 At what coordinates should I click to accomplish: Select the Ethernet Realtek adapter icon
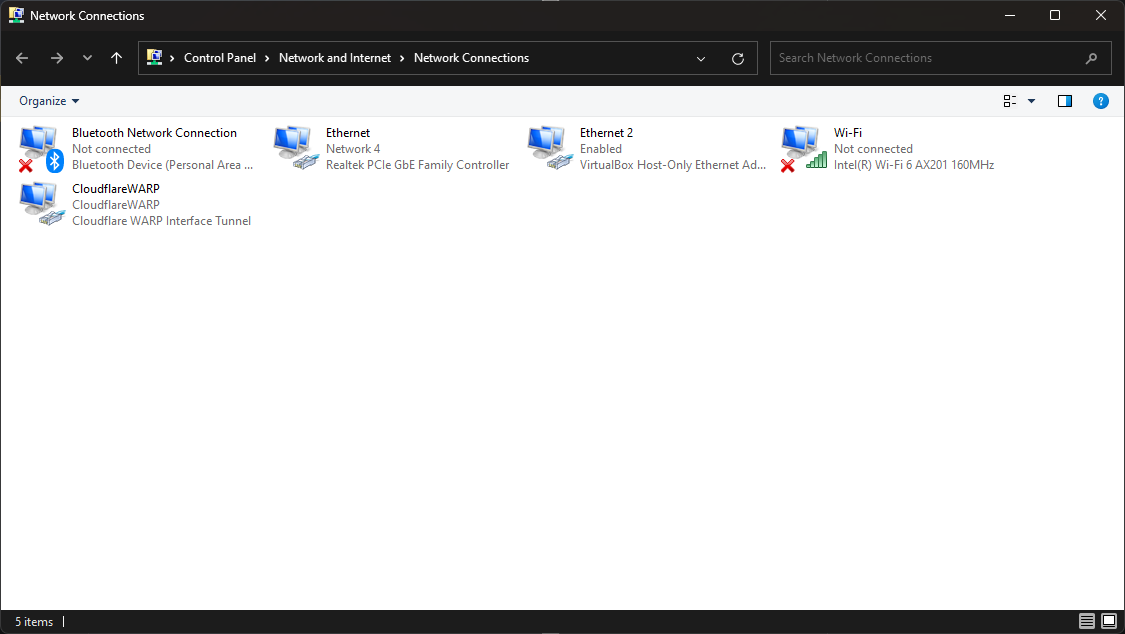point(295,149)
